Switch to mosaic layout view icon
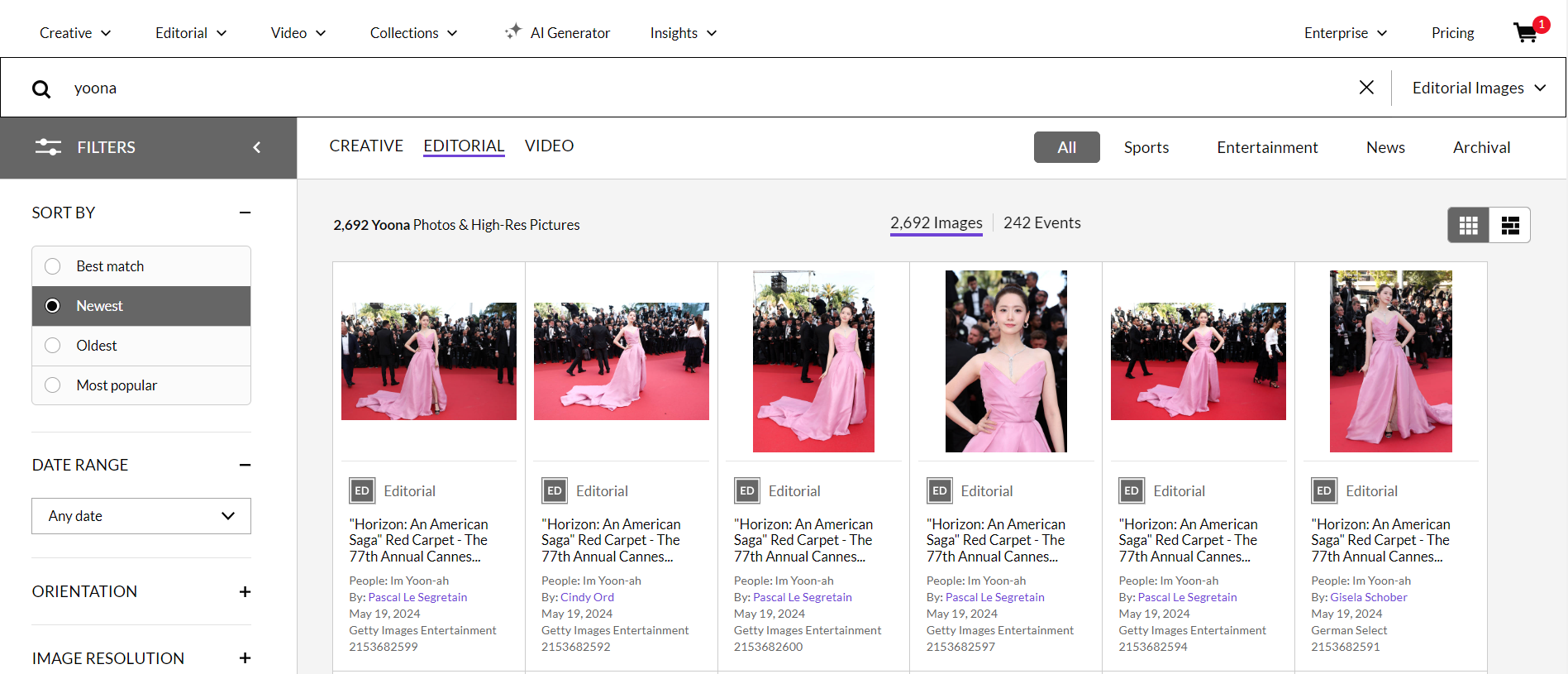This screenshot has height=674, width=1568. pos(1510,225)
